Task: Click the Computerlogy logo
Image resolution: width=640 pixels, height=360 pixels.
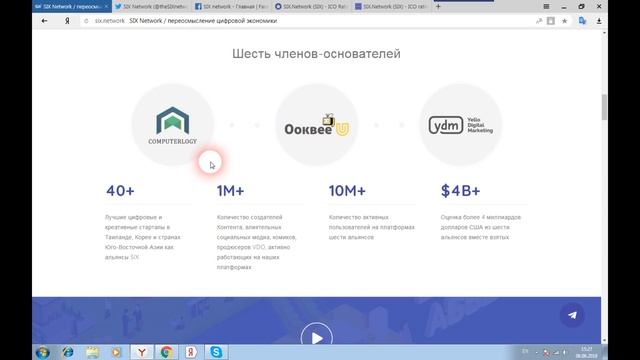Action: (173, 125)
